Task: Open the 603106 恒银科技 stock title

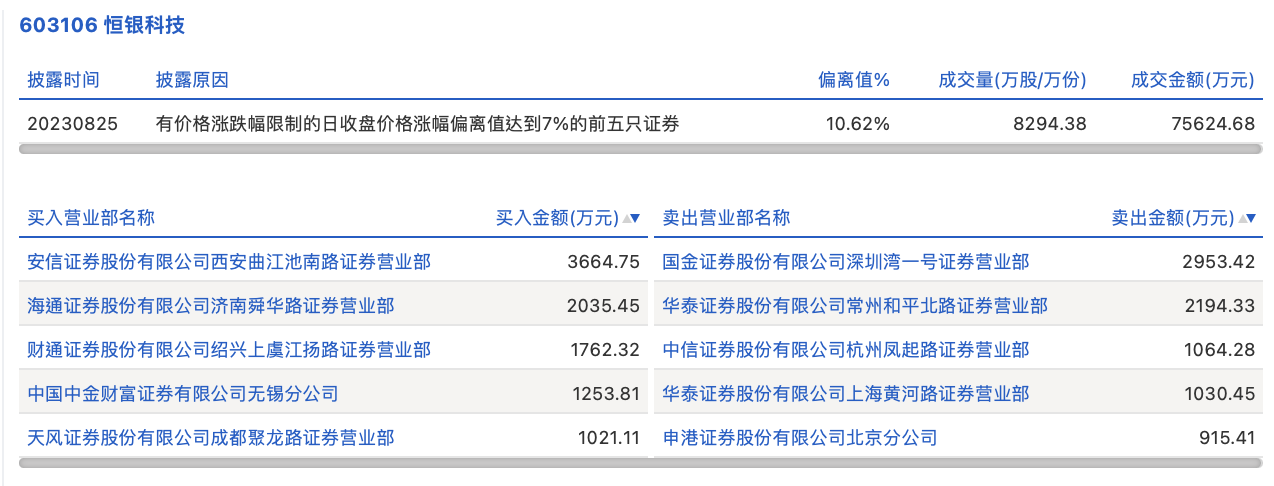Action: click(x=103, y=26)
